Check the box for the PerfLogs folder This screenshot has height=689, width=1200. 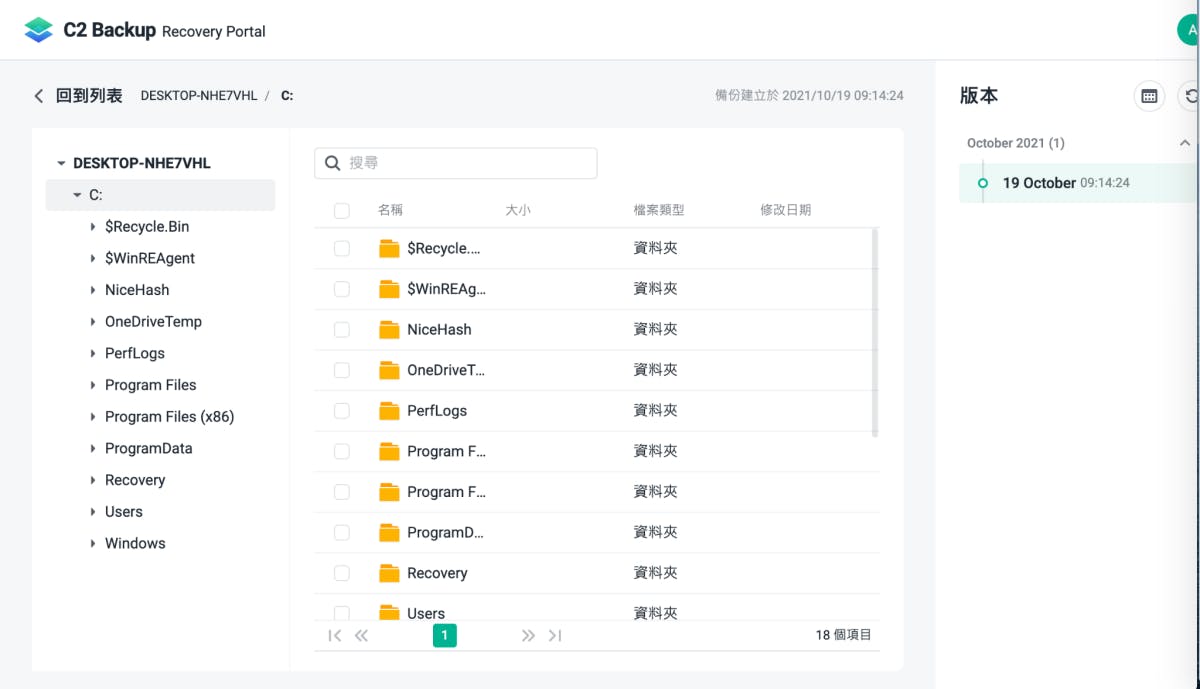(x=342, y=411)
